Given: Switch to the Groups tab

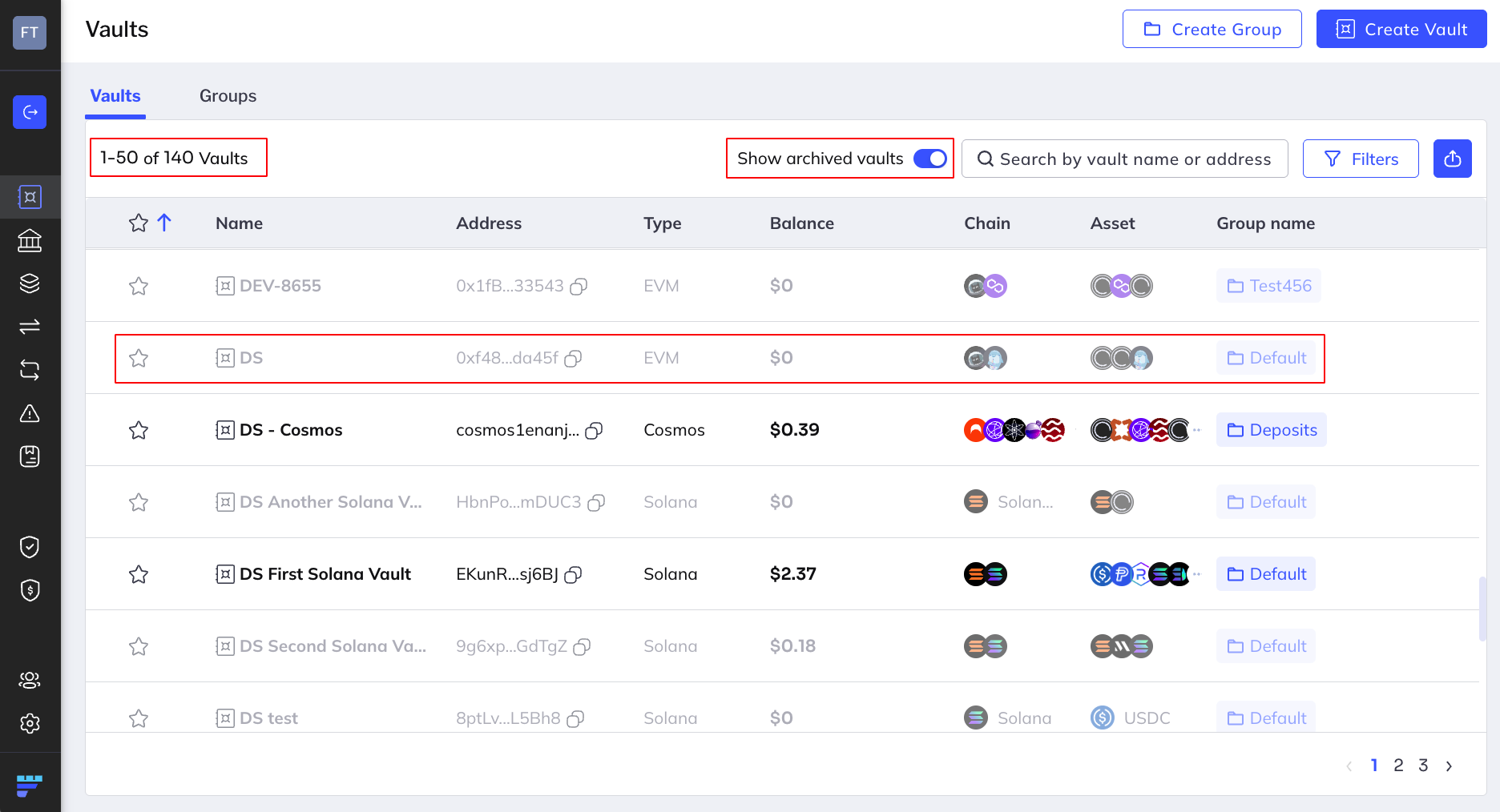Looking at the screenshot, I should click(228, 96).
